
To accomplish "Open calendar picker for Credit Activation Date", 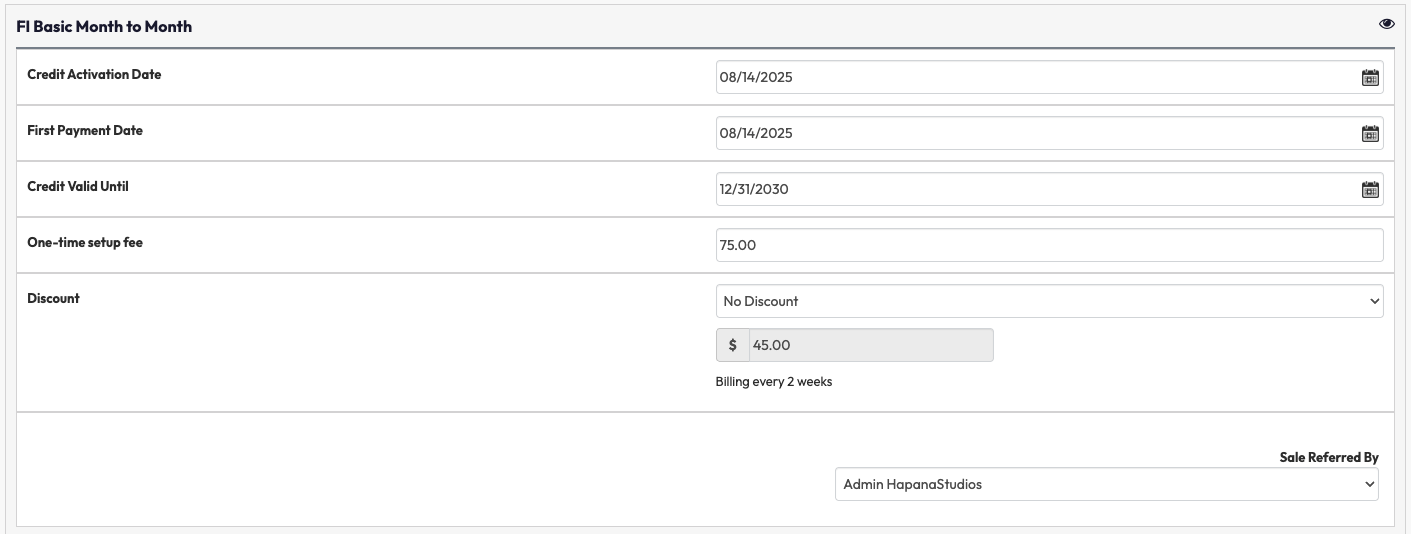I will pyautogui.click(x=1370, y=78).
